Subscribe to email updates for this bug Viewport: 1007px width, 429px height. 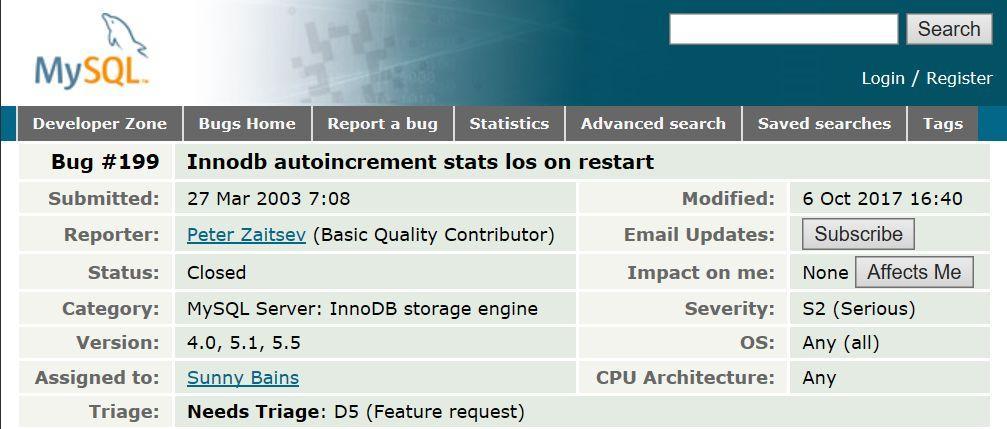point(858,234)
